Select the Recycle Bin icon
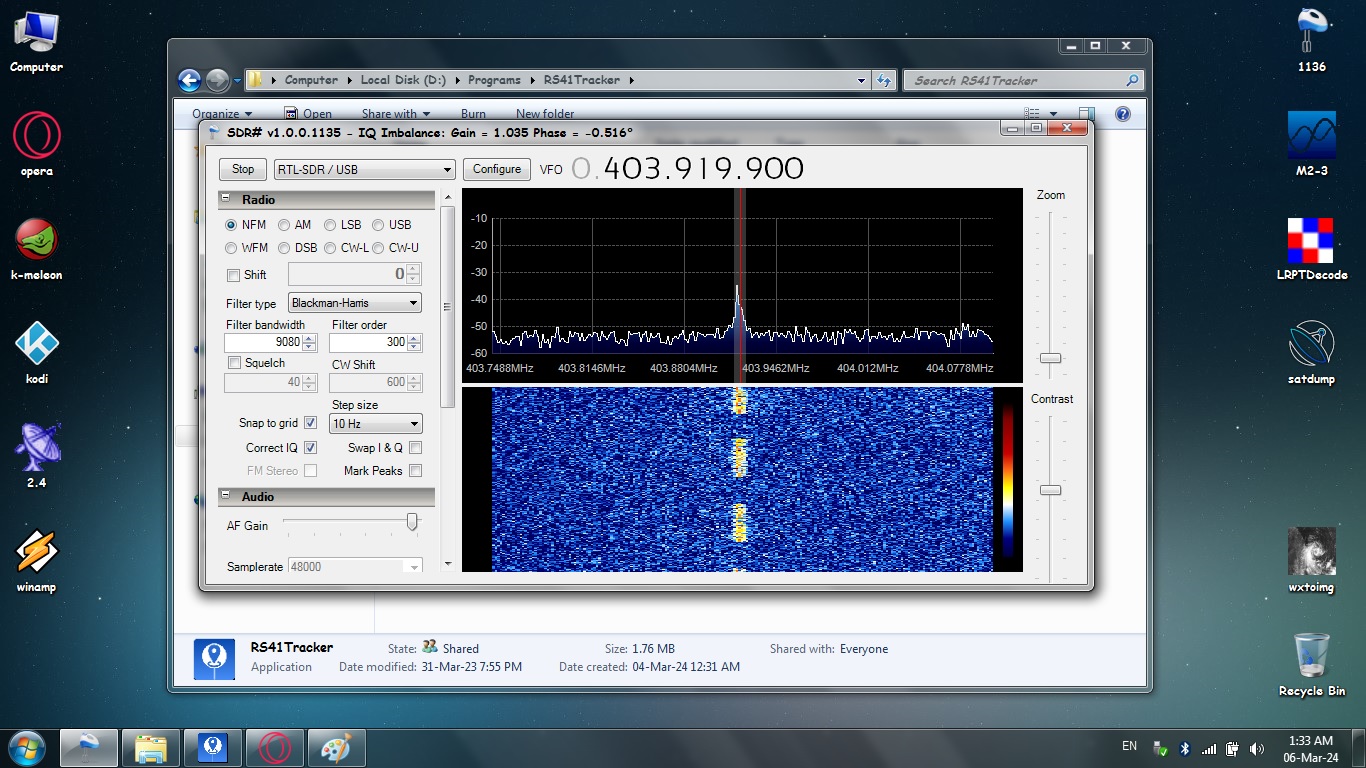Screen dimensions: 1366x768 (x=1311, y=664)
